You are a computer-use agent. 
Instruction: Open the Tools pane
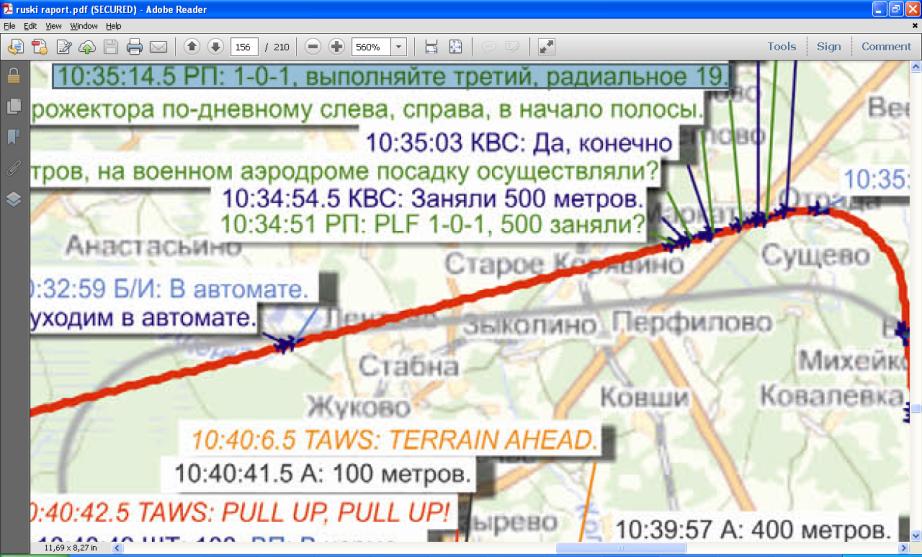[x=781, y=46]
